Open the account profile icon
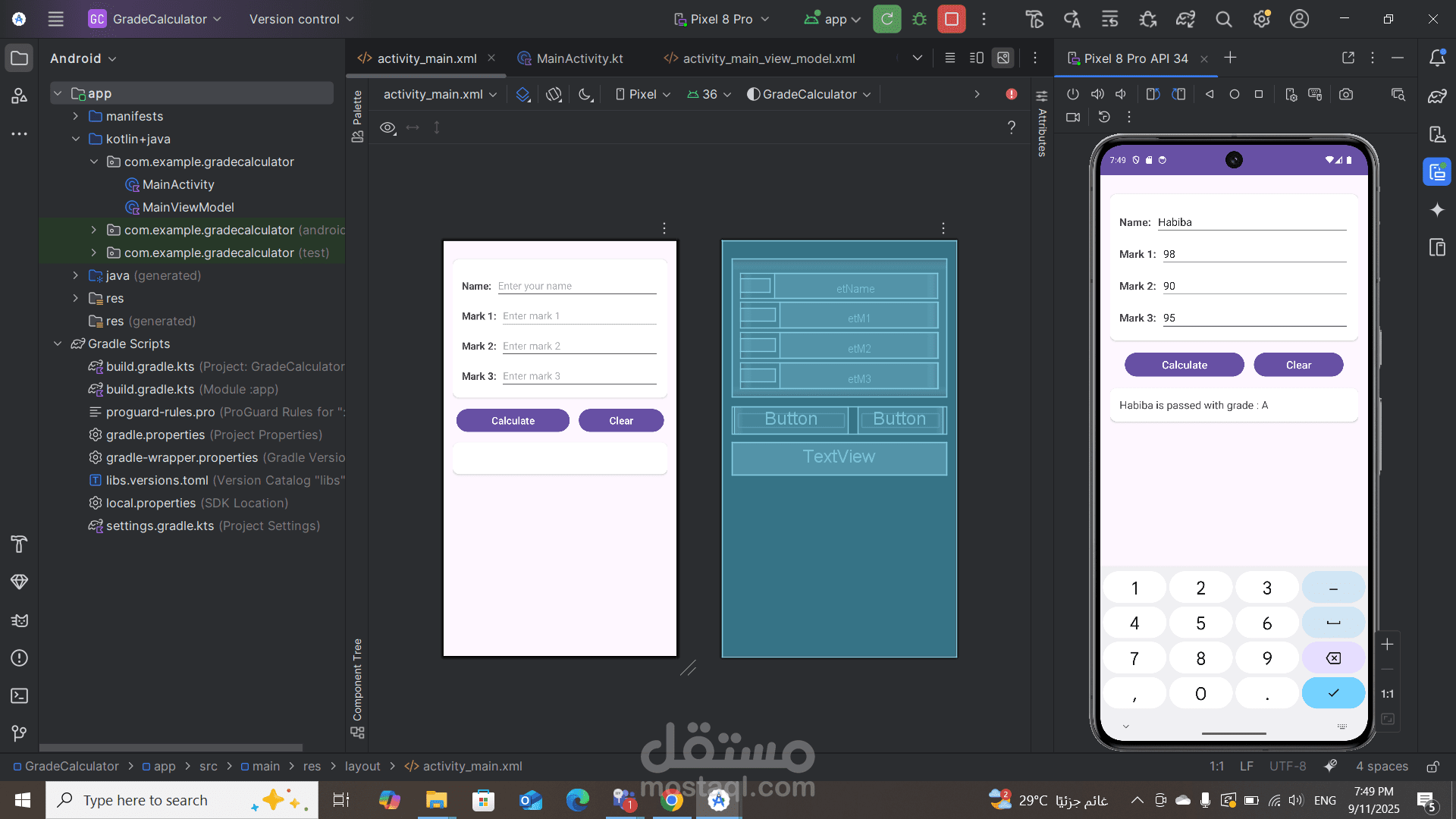This screenshot has width=1456, height=819. click(1299, 19)
